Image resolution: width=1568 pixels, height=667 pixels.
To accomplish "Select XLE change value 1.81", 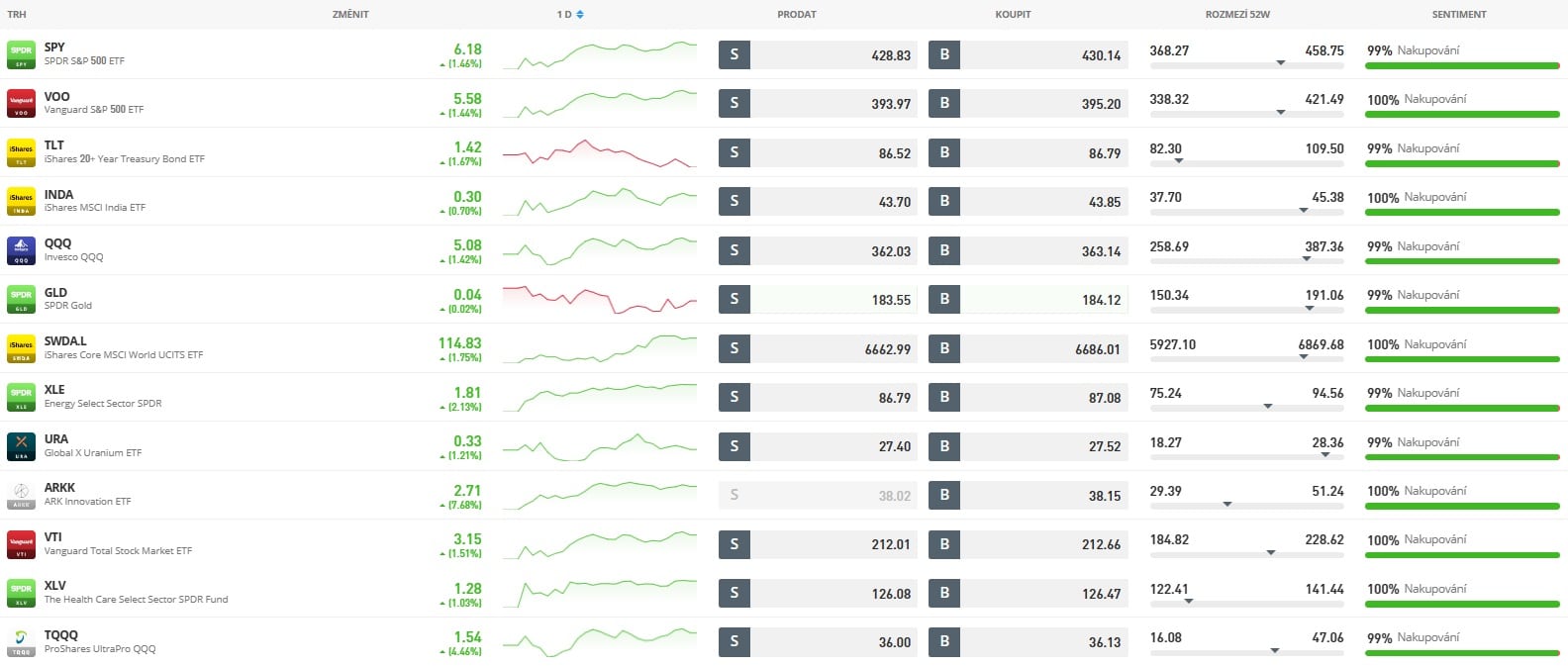I will tap(467, 393).
